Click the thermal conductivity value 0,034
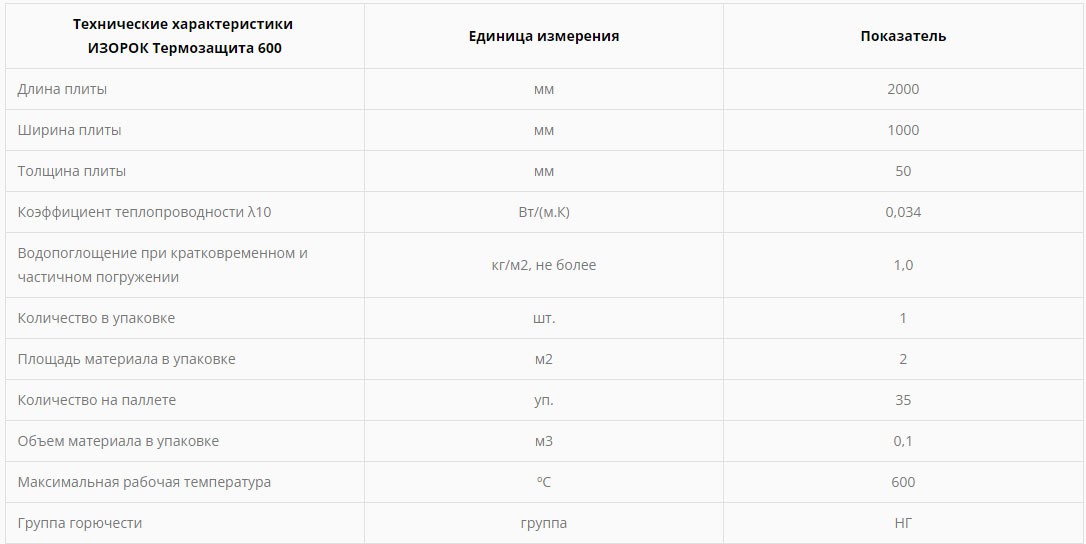 [x=903, y=212]
